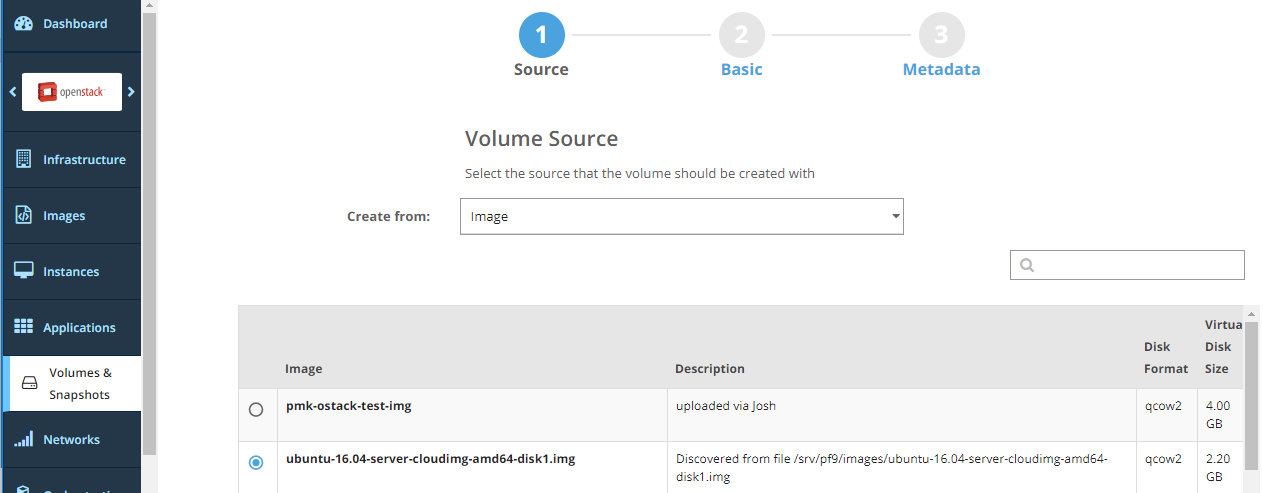Click the Images file icon in sidebar

point(24,215)
